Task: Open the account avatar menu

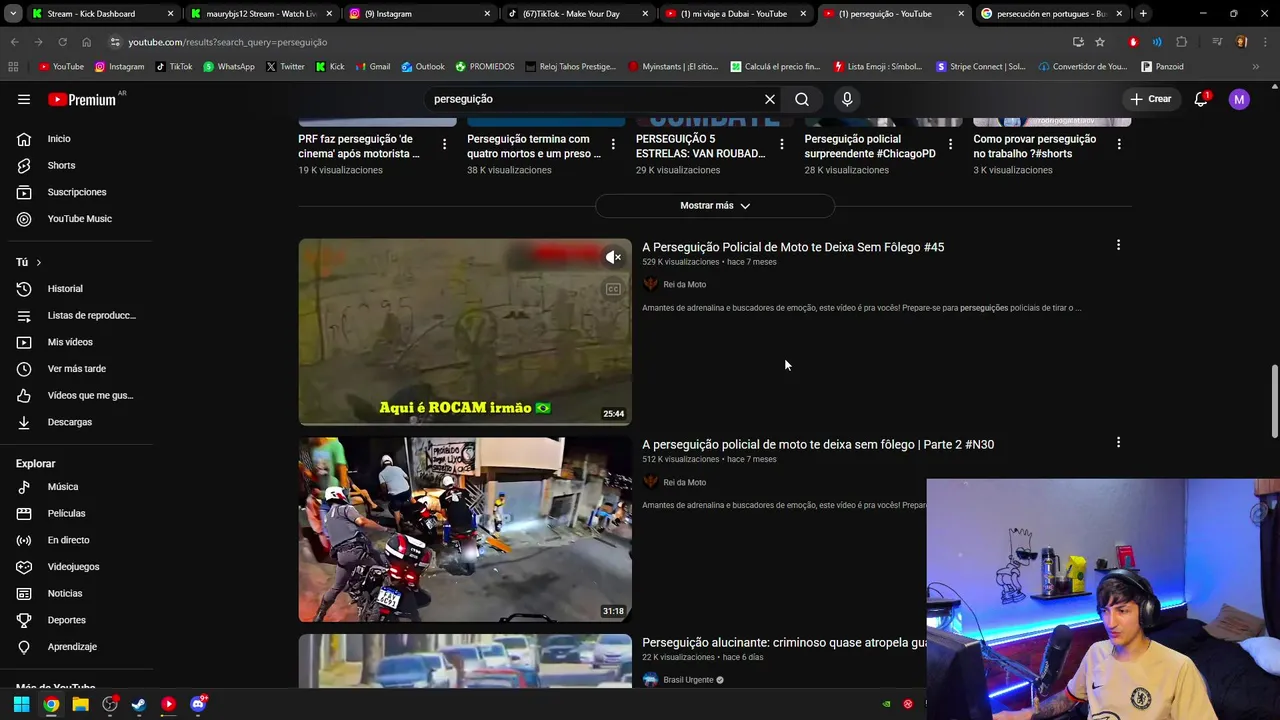Action: tap(1239, 99)
